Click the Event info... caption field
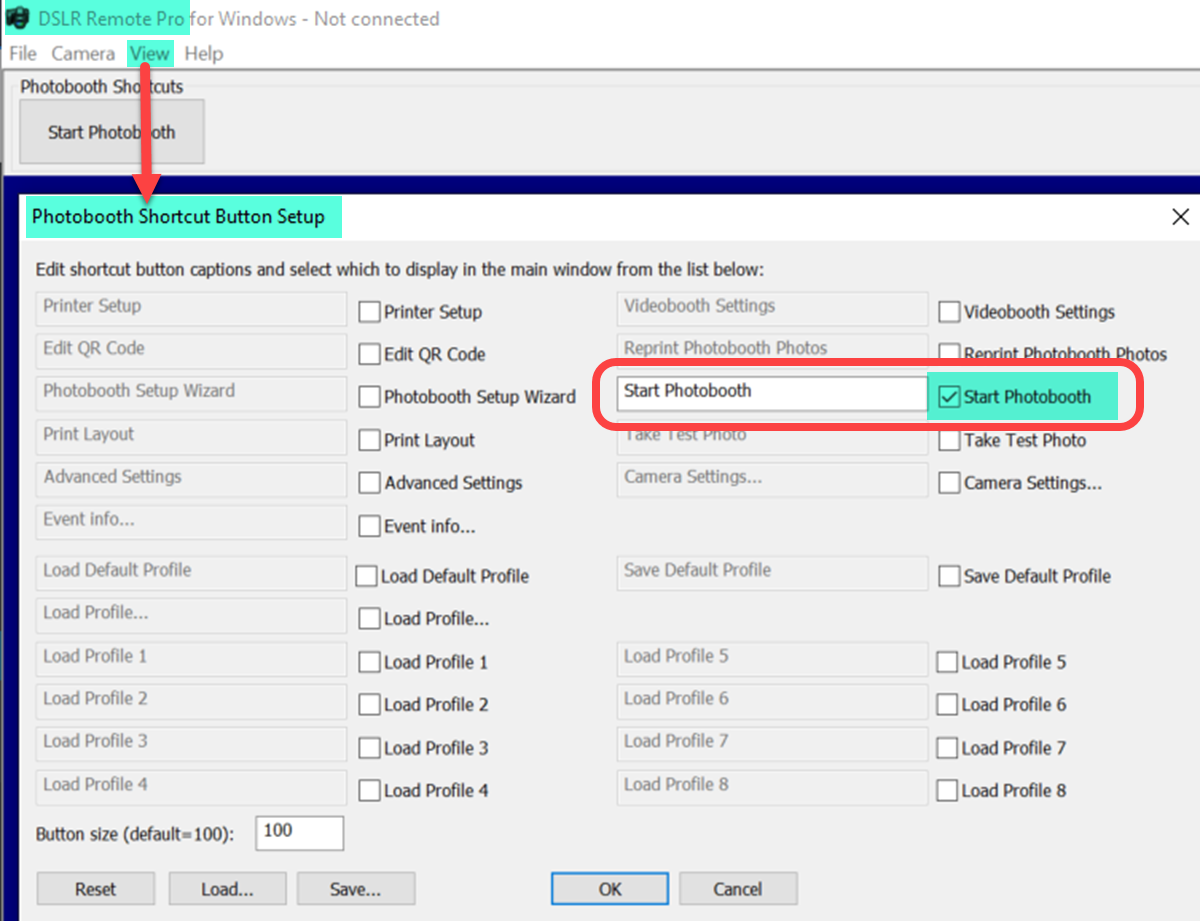 coord(192,522)
